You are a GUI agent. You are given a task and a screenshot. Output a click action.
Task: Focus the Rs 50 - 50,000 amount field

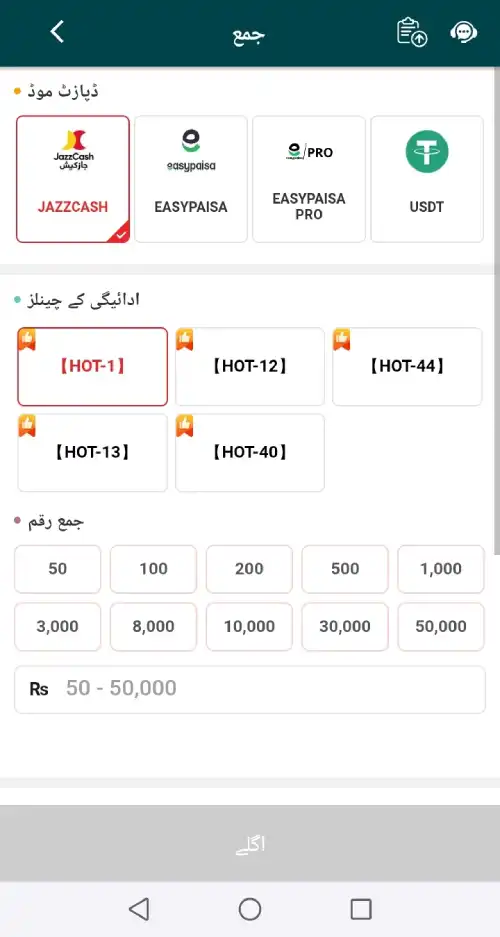[250, 690]
